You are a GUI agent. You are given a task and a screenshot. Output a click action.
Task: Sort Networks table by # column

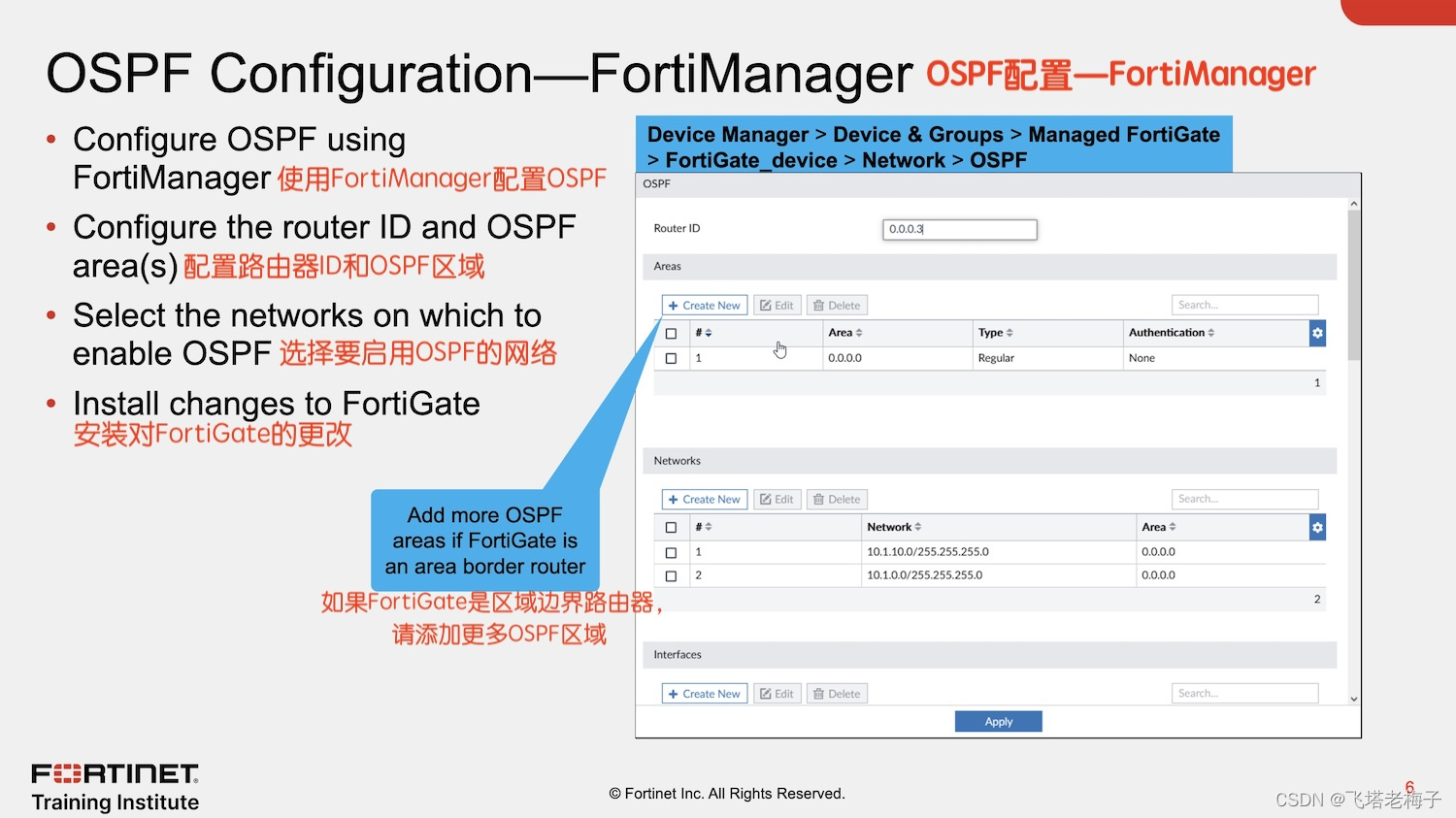pyautogui.click(x=704, y=527)
